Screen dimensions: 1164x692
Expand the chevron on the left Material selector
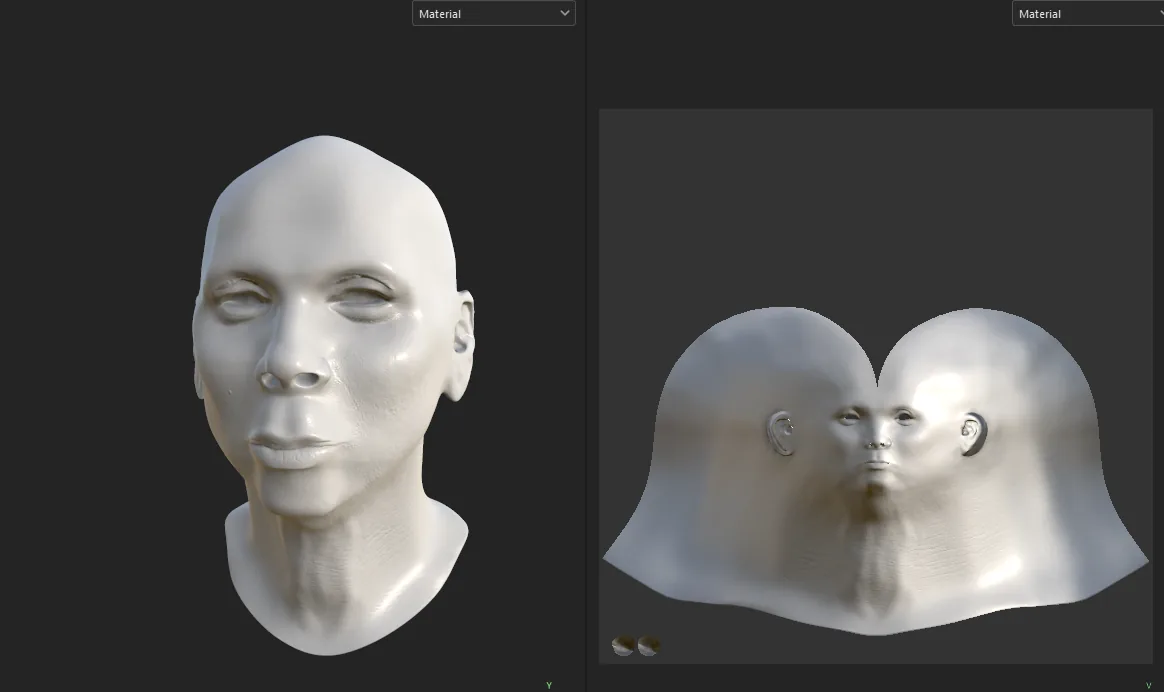tap(564, 13)
